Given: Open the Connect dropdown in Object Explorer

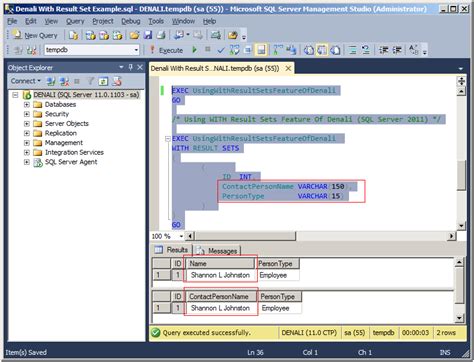Looking at the screenshot, I should coord(25,81).
